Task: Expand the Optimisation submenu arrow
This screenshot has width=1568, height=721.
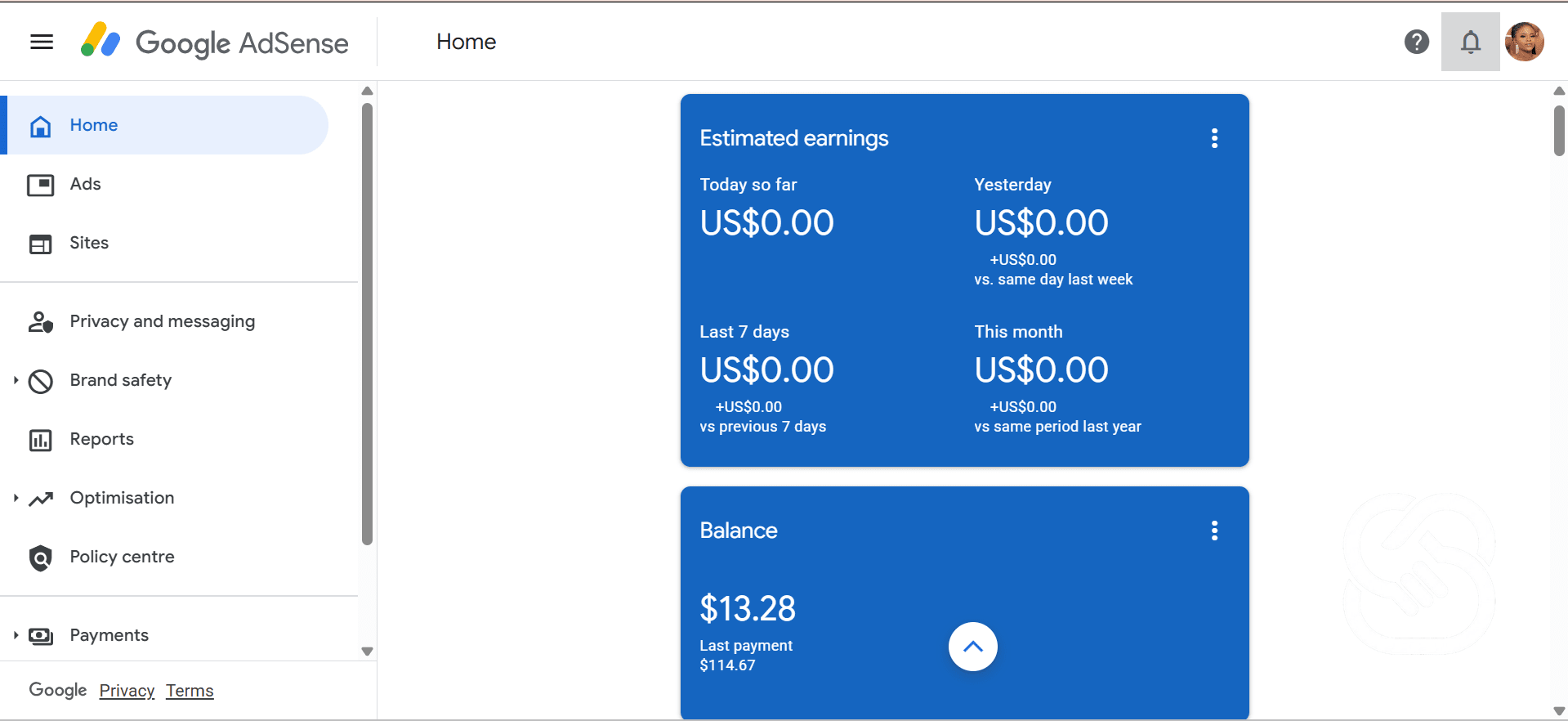Action: tap(16, 498)
